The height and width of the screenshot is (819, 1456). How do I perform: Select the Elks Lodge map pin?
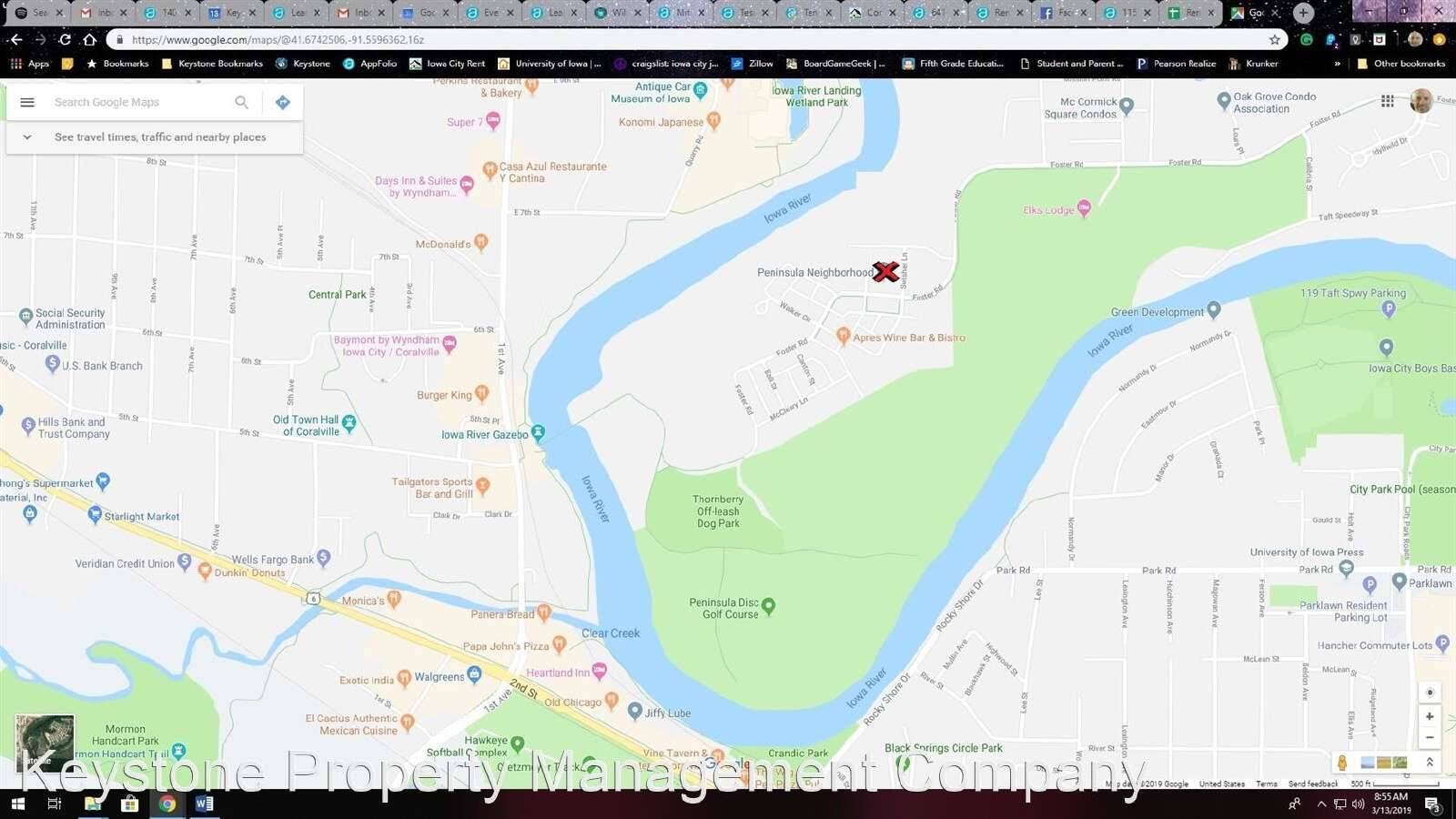pyautogui.click(x=1084, y=208)
